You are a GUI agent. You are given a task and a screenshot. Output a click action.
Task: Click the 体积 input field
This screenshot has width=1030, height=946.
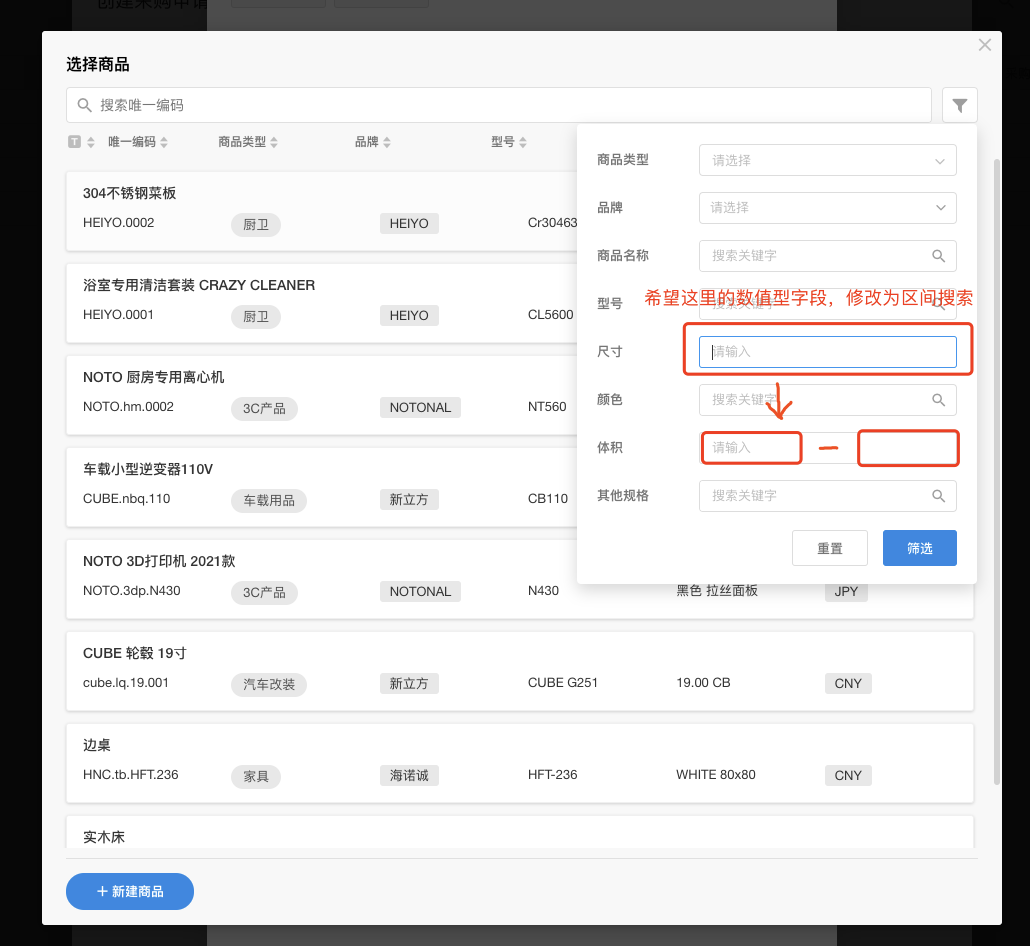[750, 448]
